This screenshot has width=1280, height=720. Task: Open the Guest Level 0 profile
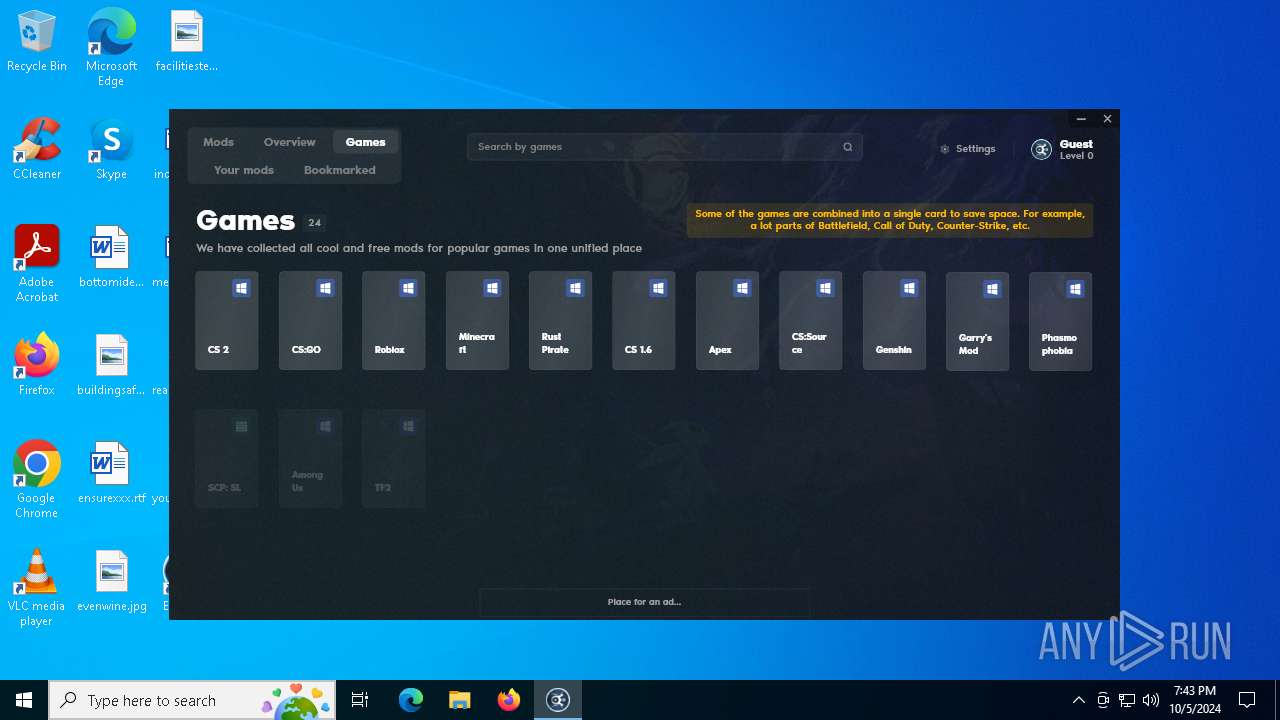click(1062, 149)
